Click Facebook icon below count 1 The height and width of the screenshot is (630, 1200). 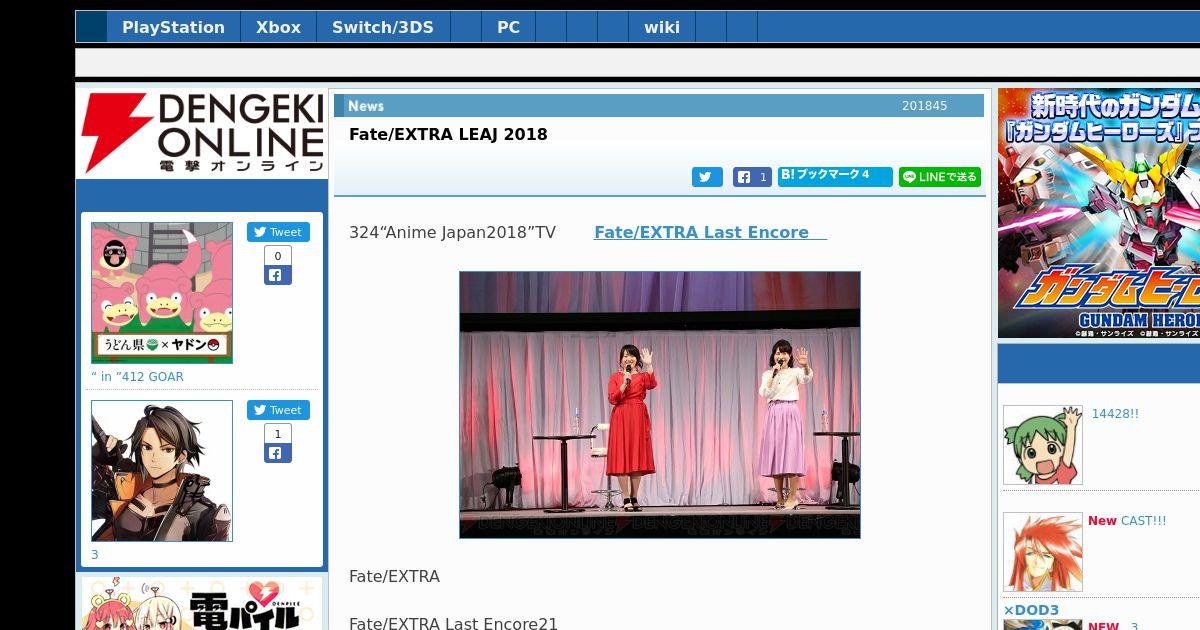coord(278,453)
